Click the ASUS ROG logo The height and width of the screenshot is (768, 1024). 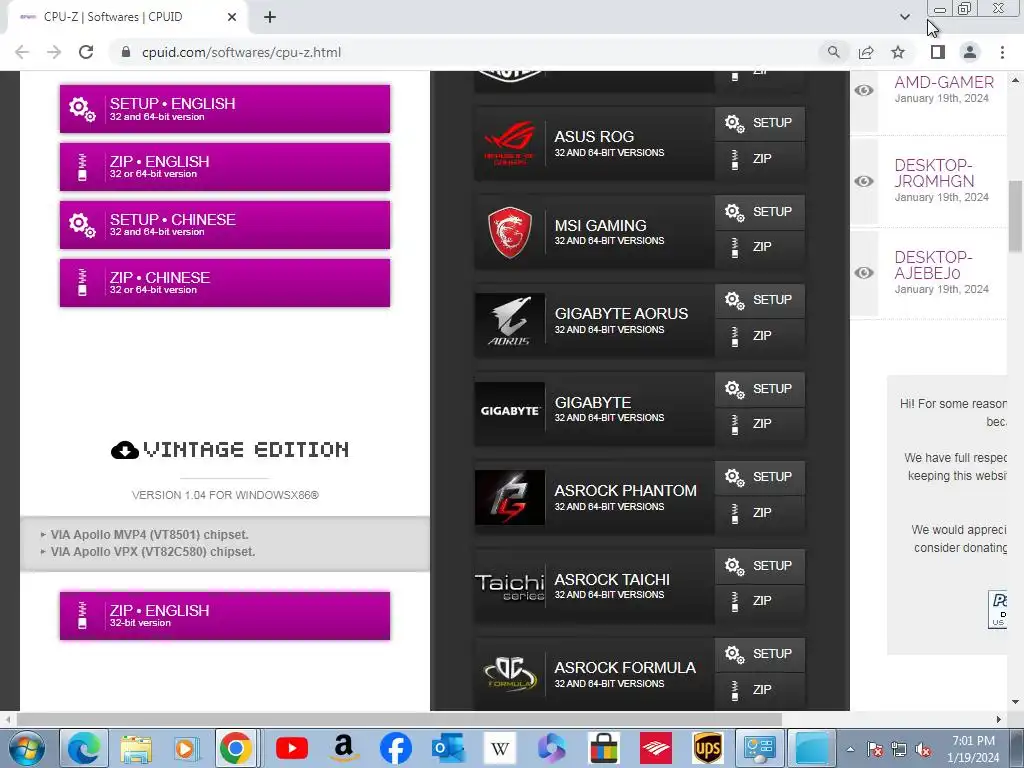[509, 144]
